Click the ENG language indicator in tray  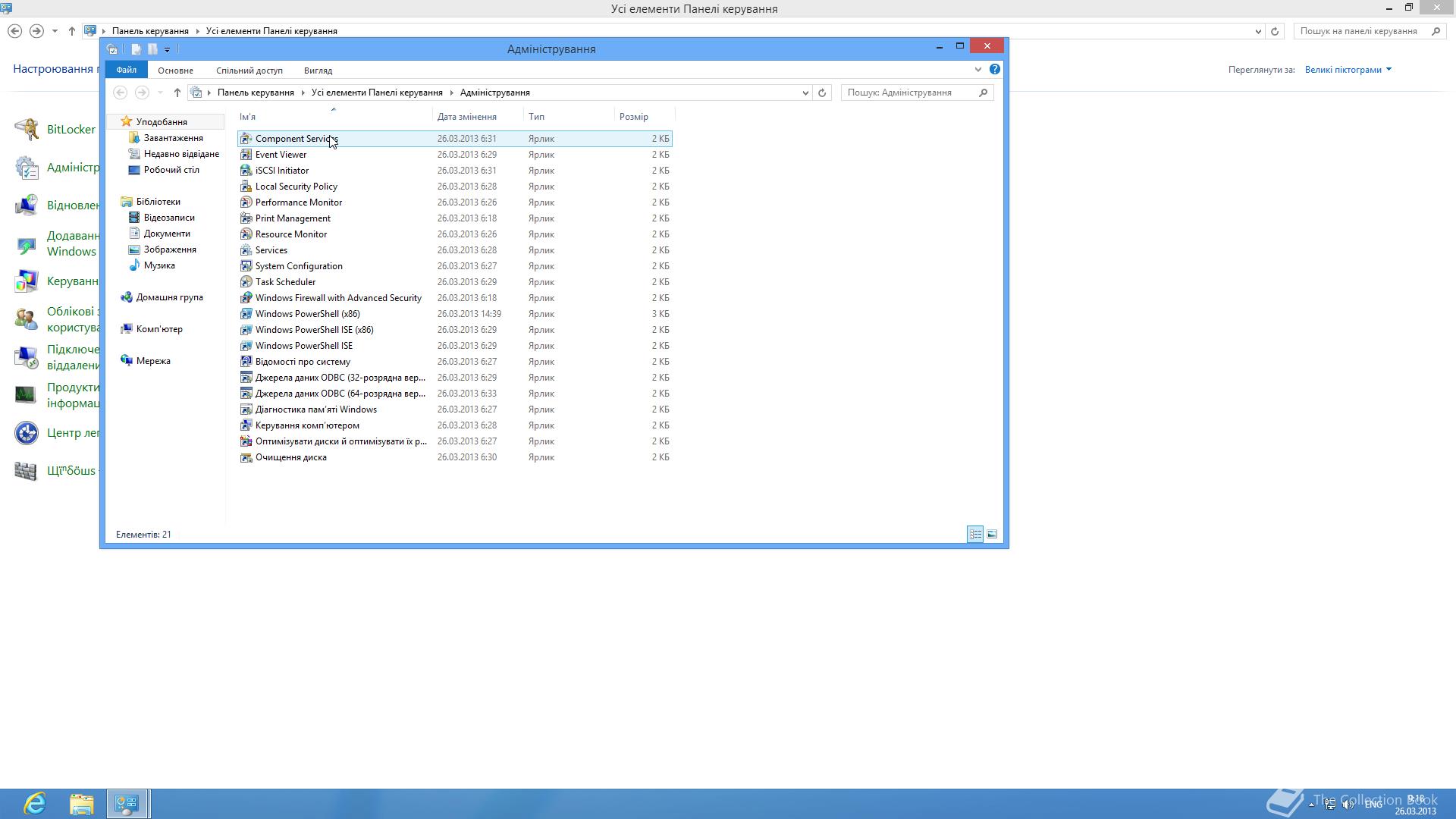click(1373, 804)
